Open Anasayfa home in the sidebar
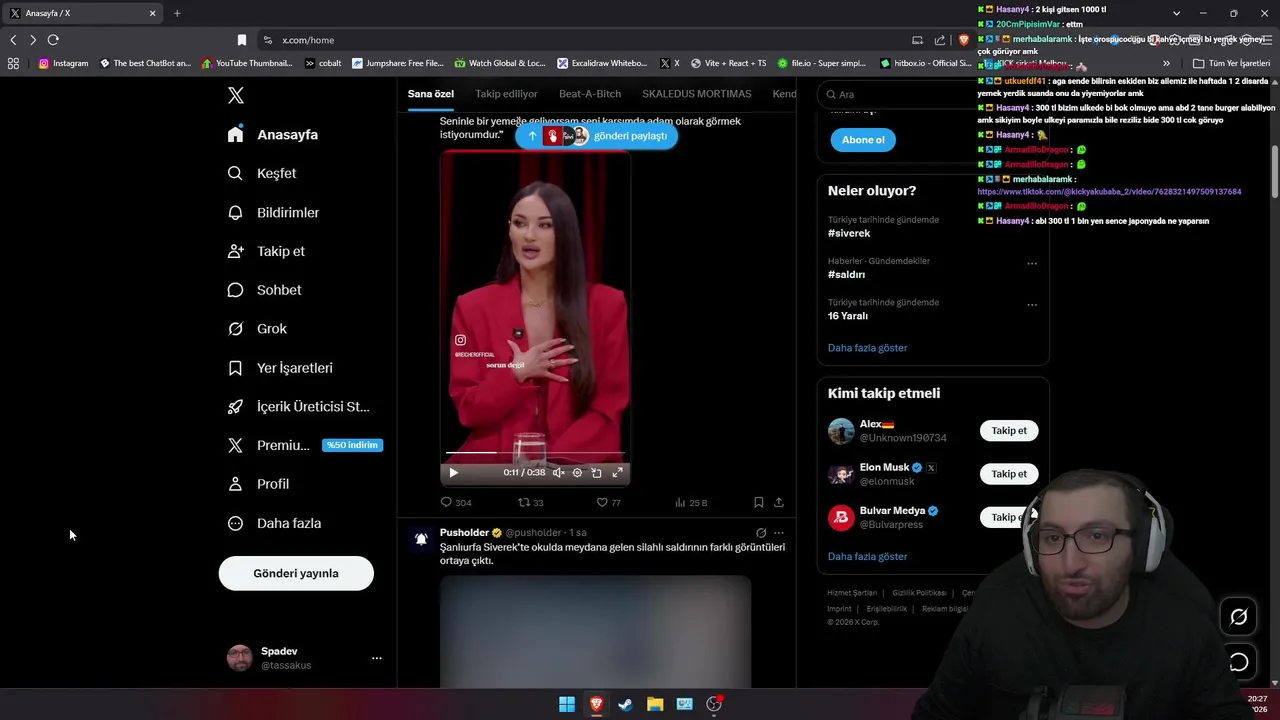The height and width of the screenshot is (720, 1280). click(x=273, y=134)
